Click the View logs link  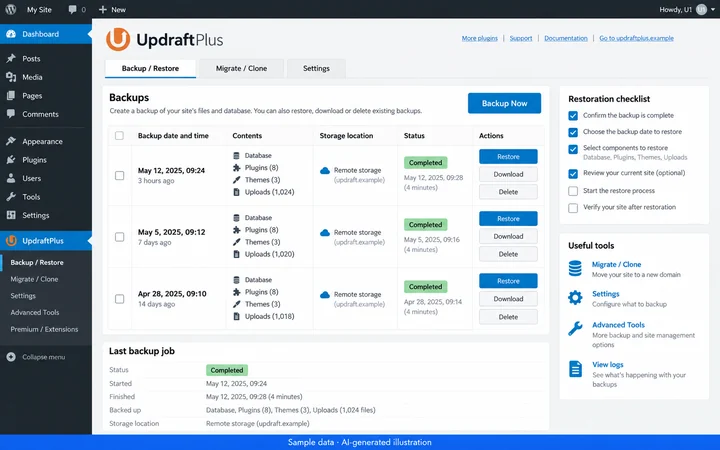pos(608,365)
